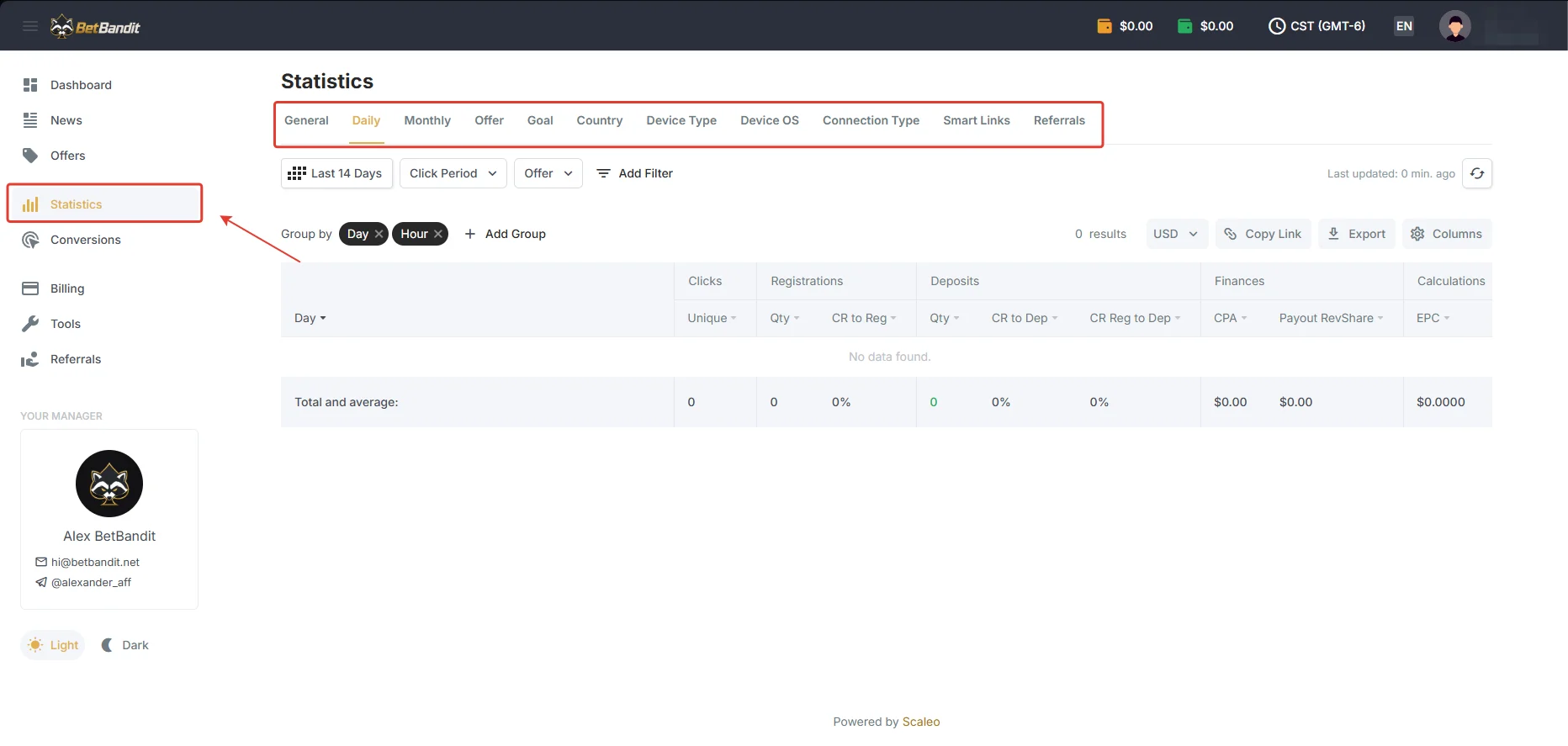Sort by CR to Reg column
Screen dimensions: 1568x746
864,318
